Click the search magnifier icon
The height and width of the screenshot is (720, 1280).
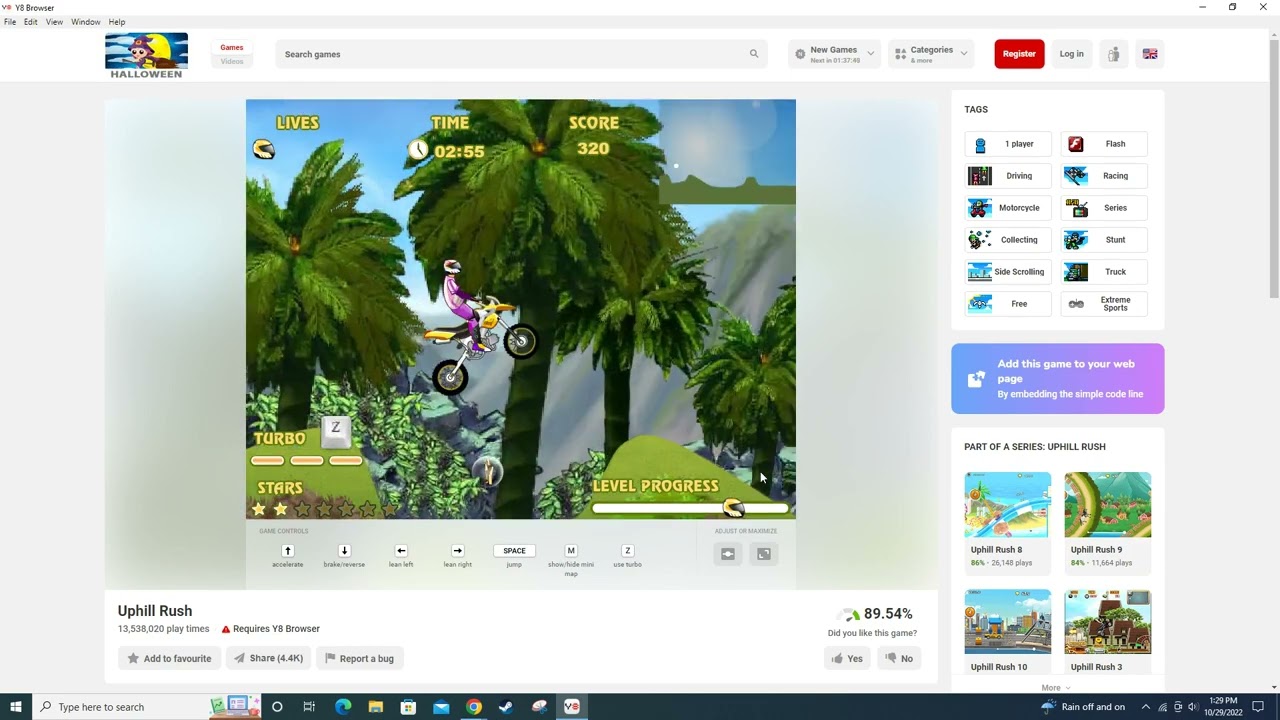click(754, 54)
